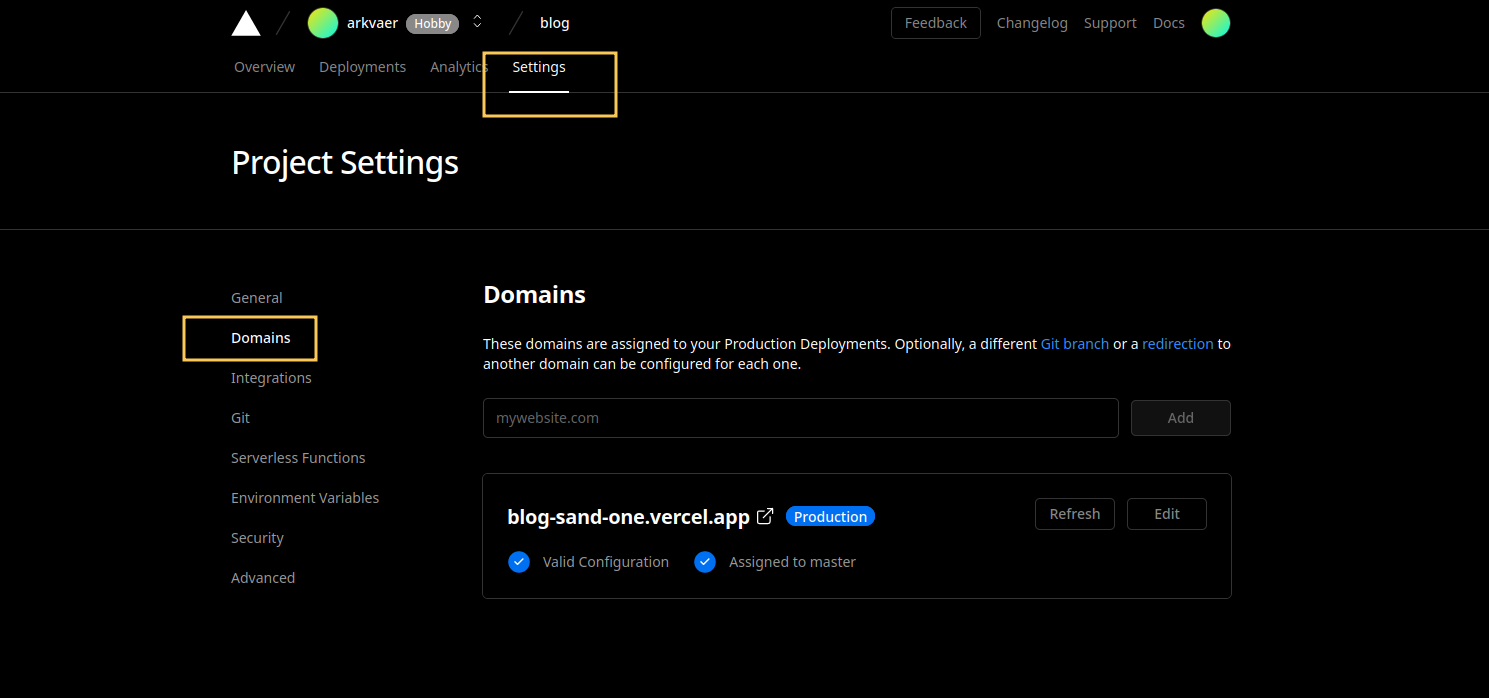The width and height of the screenshot is (1489, 698).
Task: Click the Feedback button
Action: [936, 23]
